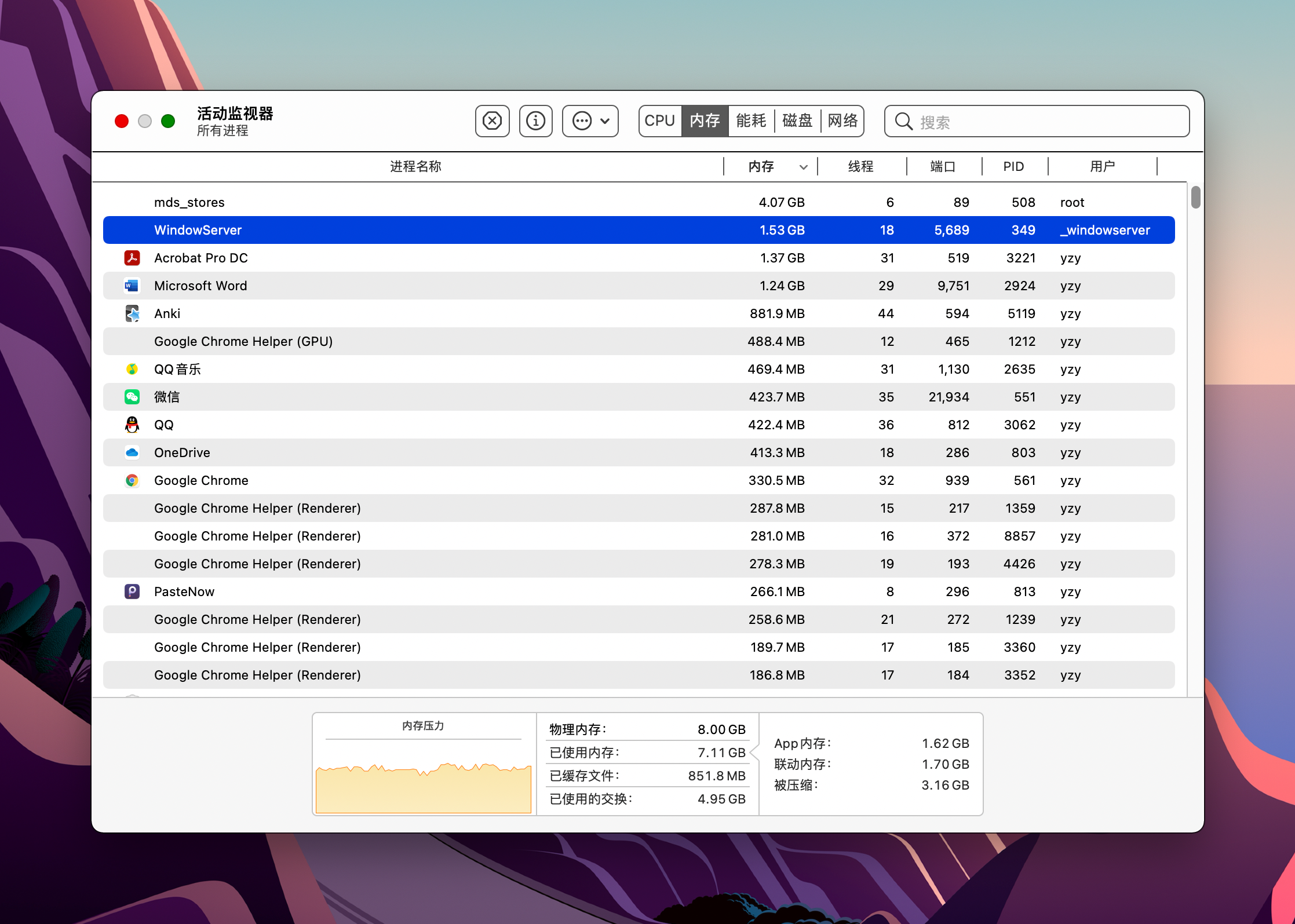
Task: Click the Microsoft Word process icon
Action: click(132, 286)
